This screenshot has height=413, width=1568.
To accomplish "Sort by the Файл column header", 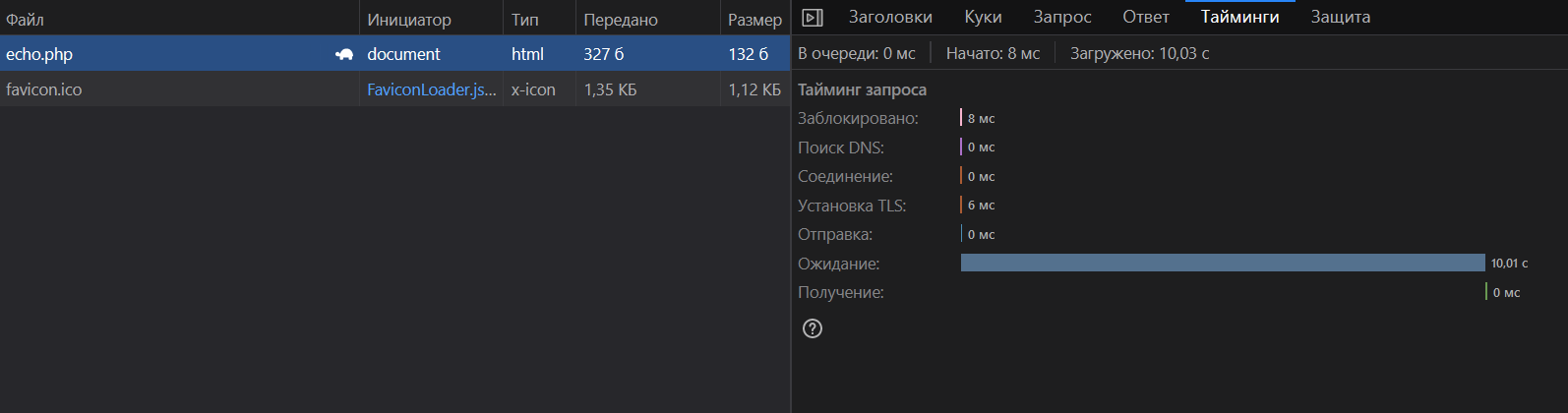I will [x=179, y=19].
